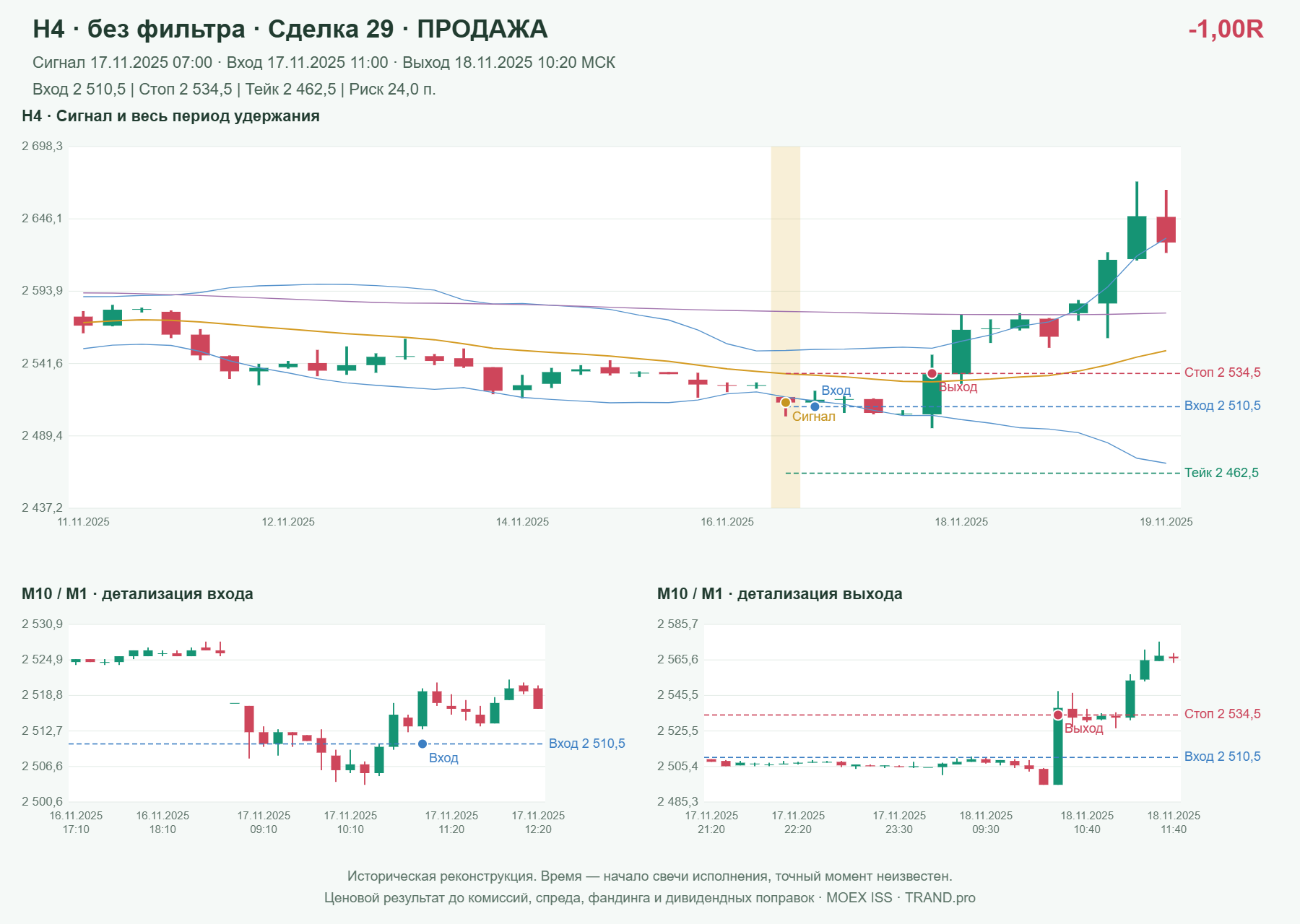Viewport: 1300px width, 924px height.
Task: Click the entry, stop, take and risk line
Action: (234, 90)
